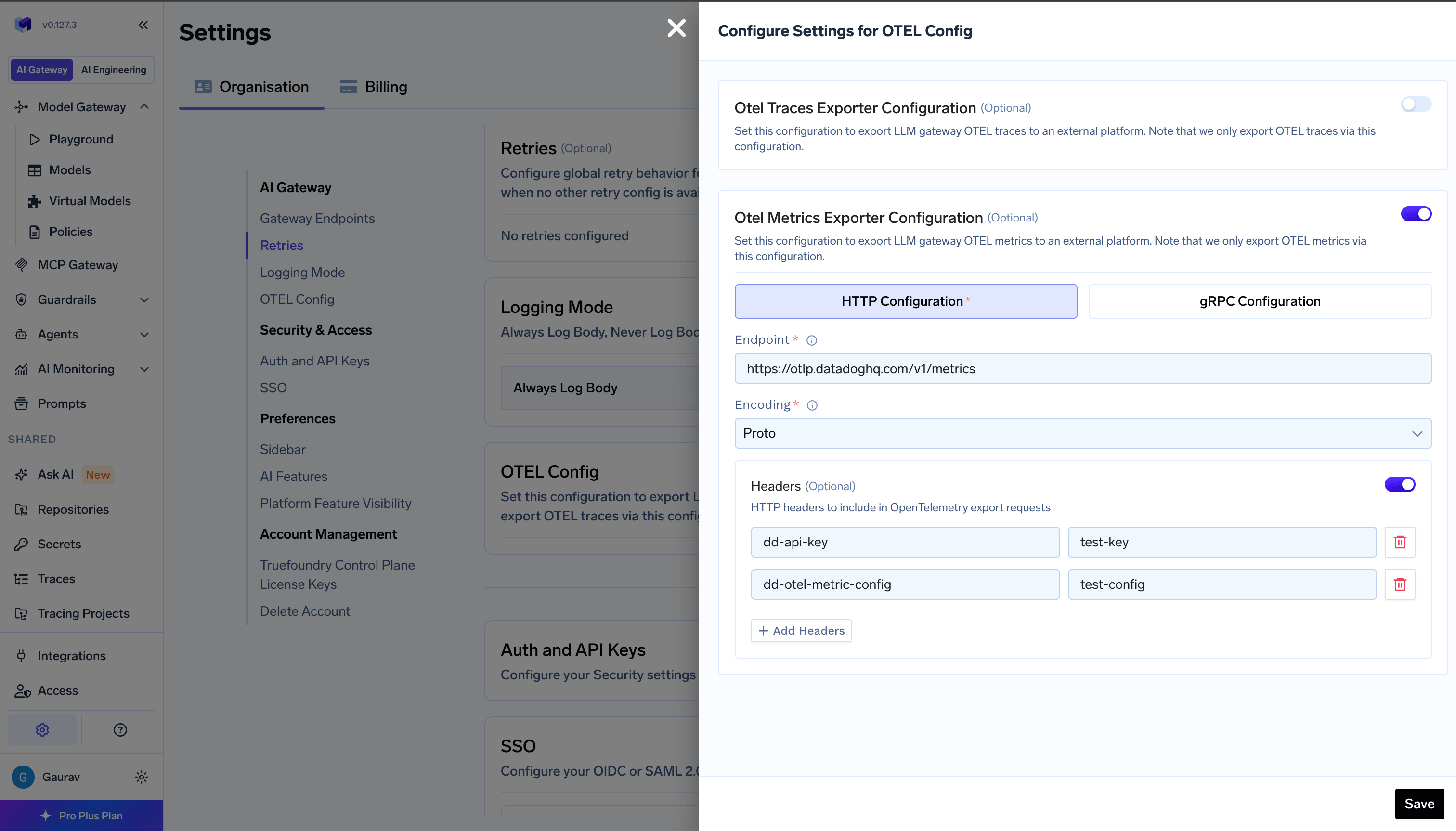Switch to AI Engineering mode
1456x831 pixels.
[x=113, y=69]
